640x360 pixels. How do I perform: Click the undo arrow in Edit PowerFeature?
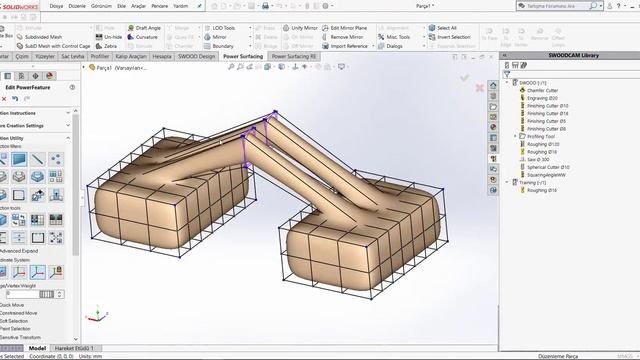click(x=15, y=99)
